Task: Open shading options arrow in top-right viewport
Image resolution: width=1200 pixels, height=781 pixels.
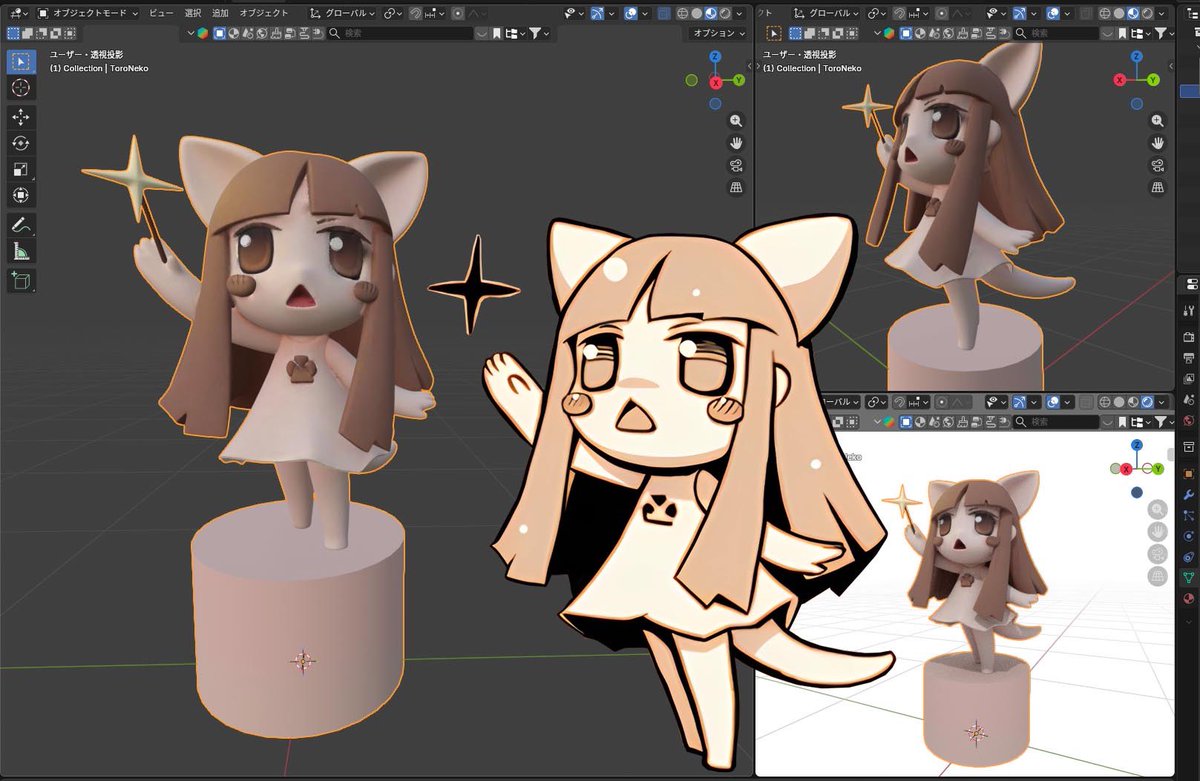Action: [x=1162, y=14]
